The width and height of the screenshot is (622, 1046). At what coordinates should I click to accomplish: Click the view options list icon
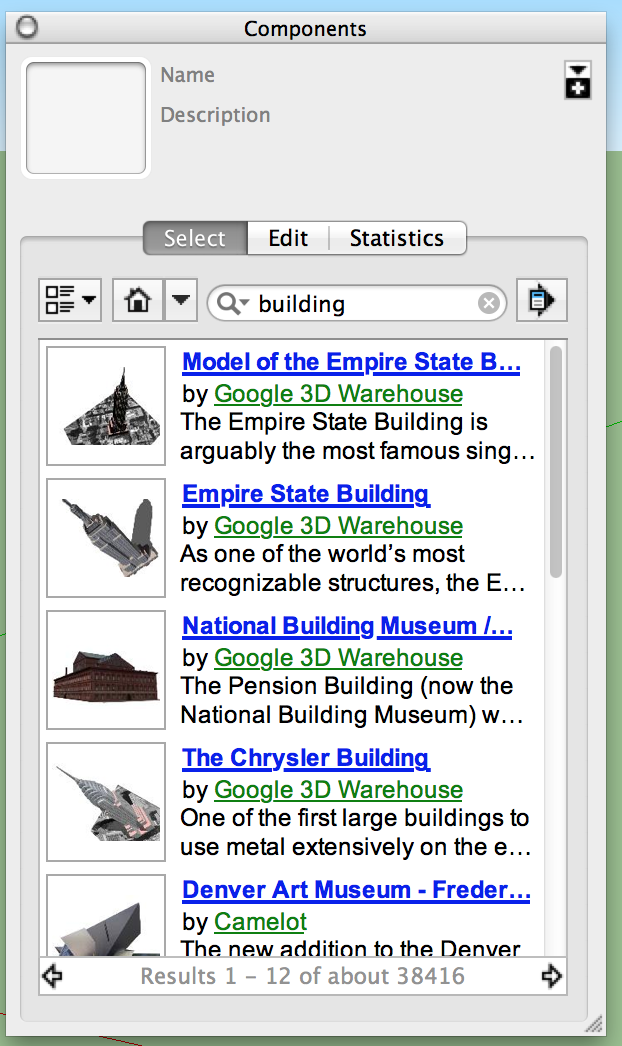click(x=69, y=300)
